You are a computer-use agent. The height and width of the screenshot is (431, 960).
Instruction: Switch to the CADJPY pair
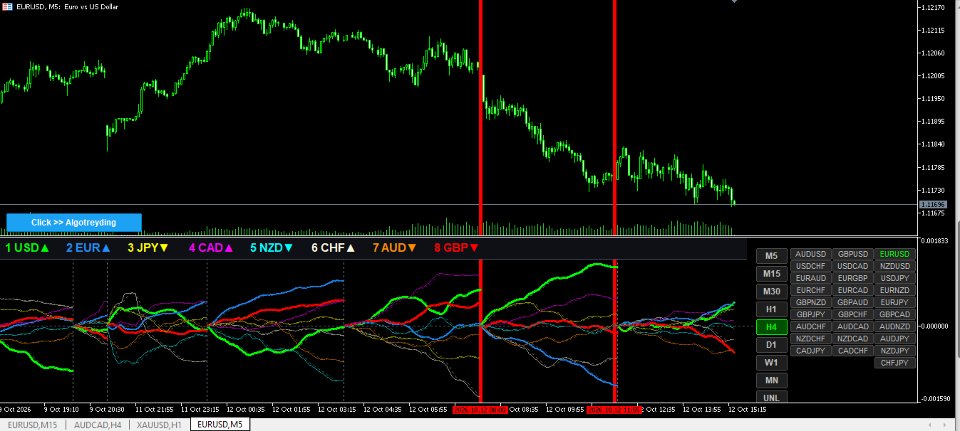point(811,351)
